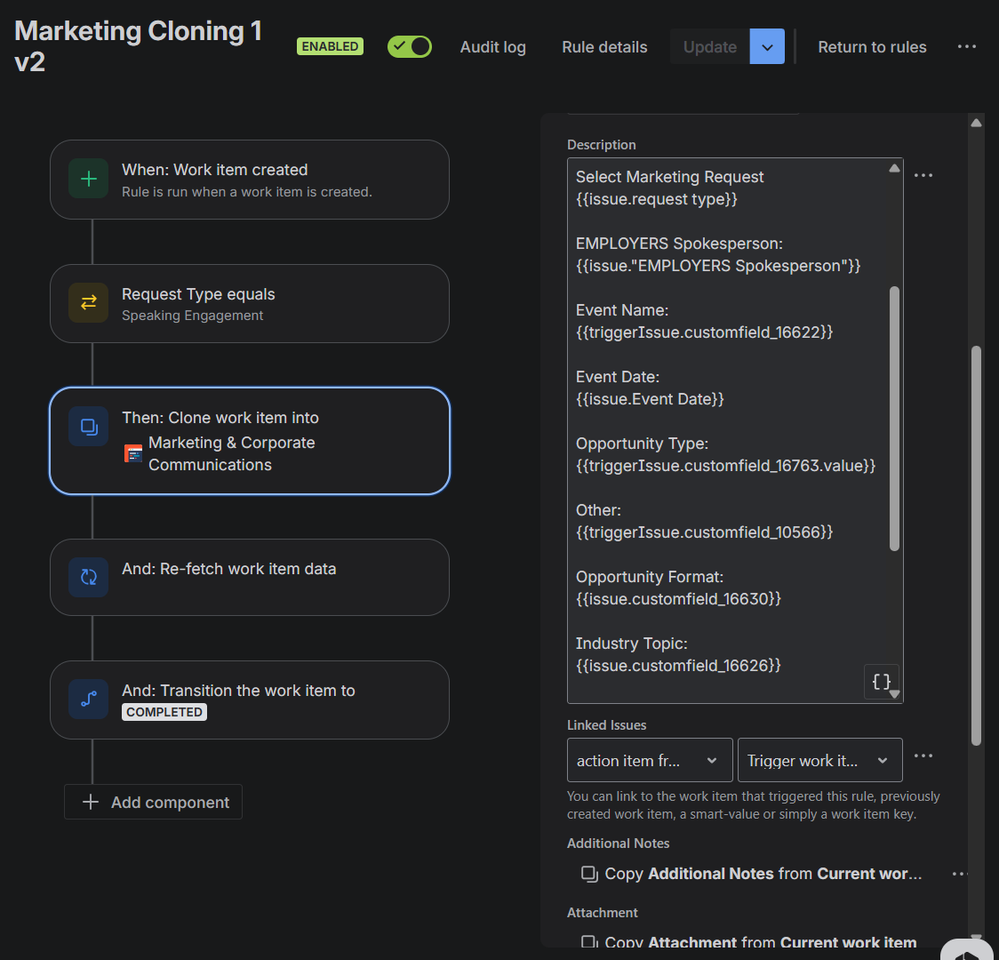Click the side panel scrollbar thumb

point(976,545)
